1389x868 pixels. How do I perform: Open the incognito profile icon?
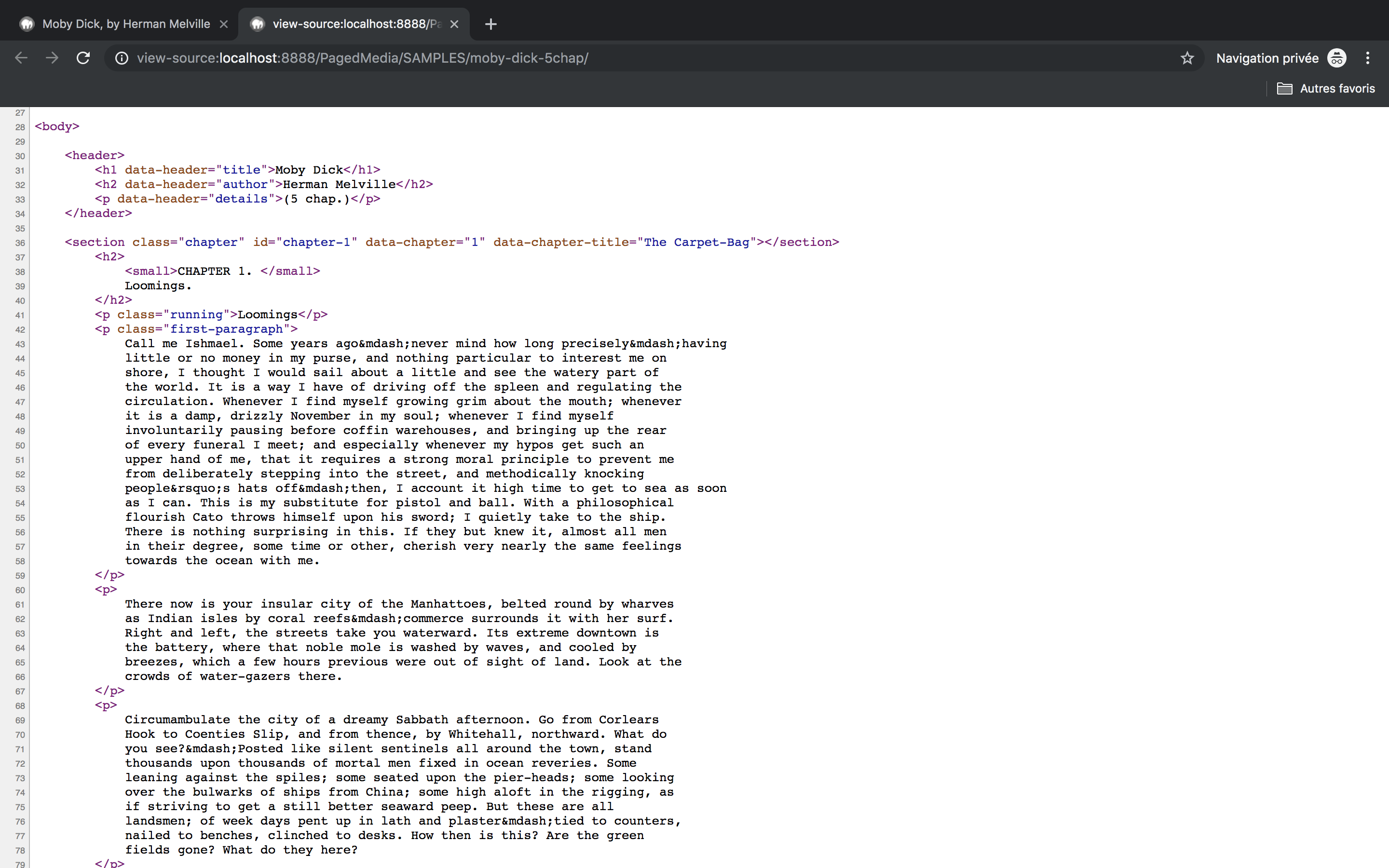1337,58
